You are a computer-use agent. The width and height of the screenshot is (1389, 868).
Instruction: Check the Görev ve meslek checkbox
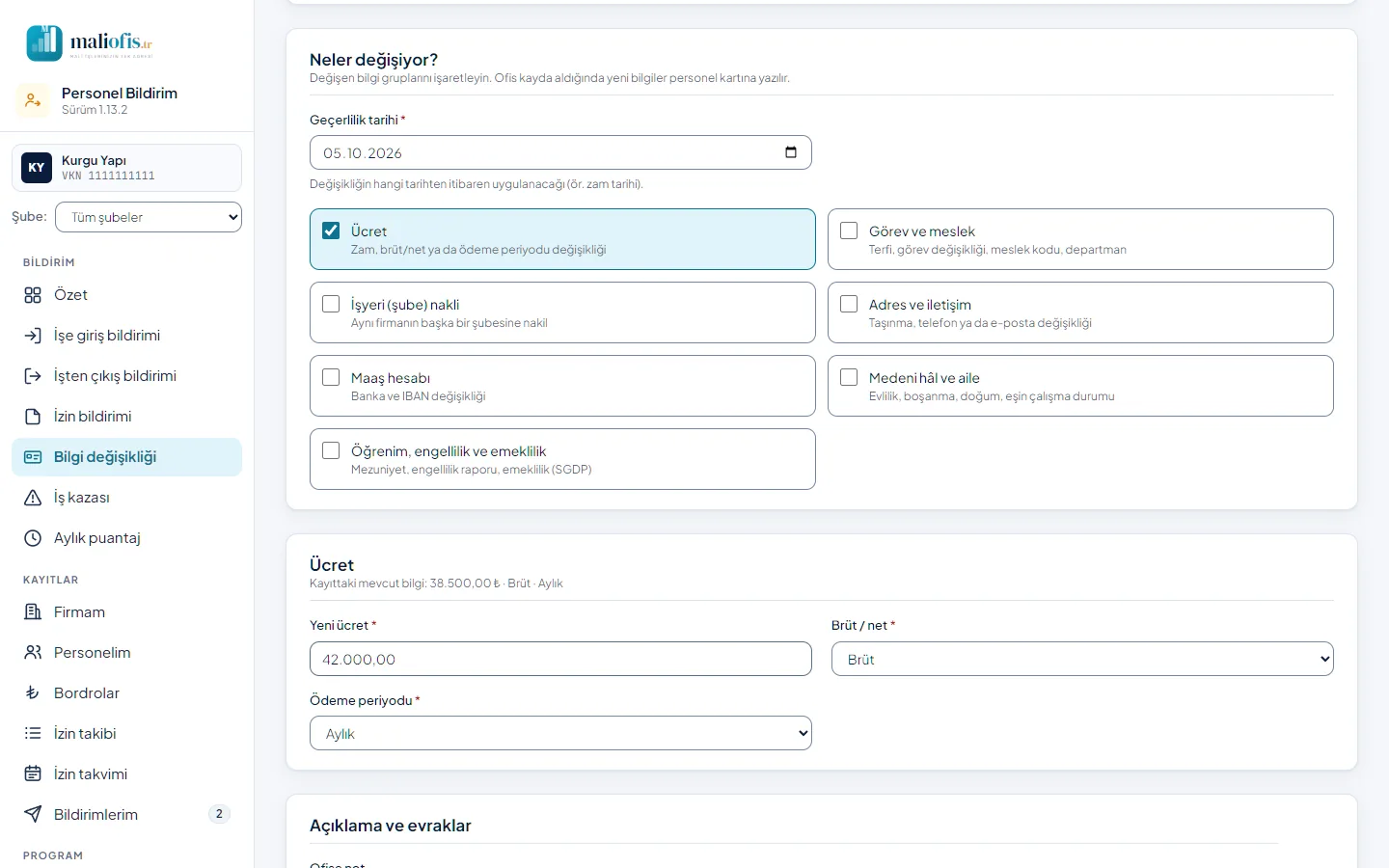(849, 231)
